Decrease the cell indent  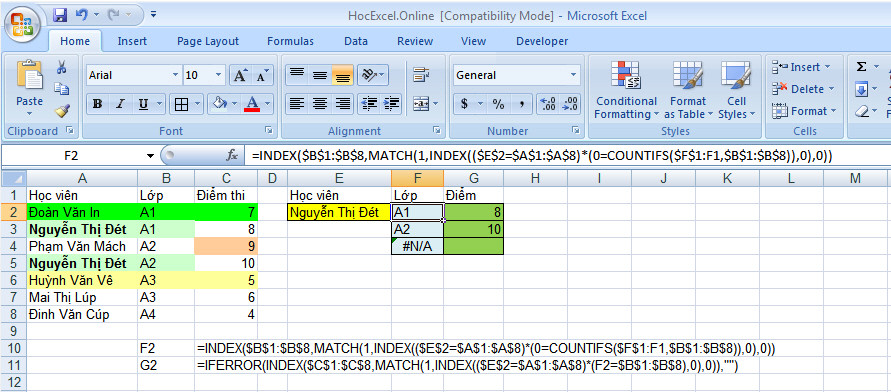(x=369, y=104)
